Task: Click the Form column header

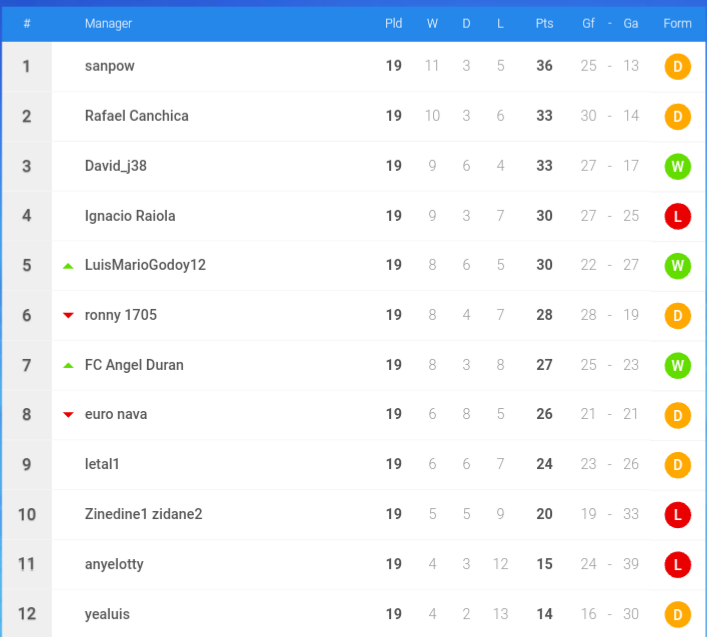Action: (677, 23)
